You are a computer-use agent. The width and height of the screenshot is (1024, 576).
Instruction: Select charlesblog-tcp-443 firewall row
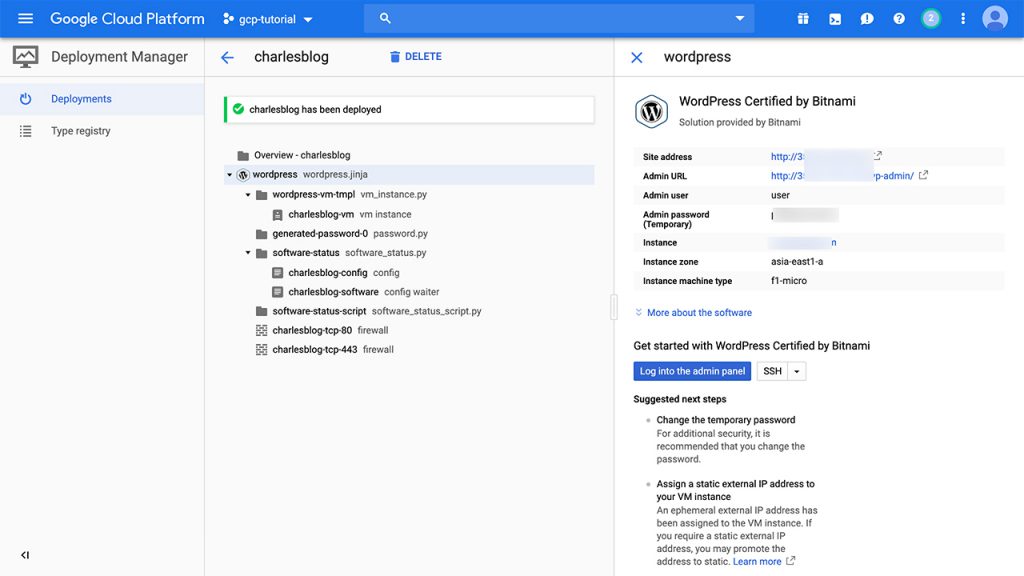[x=409, y=349]
